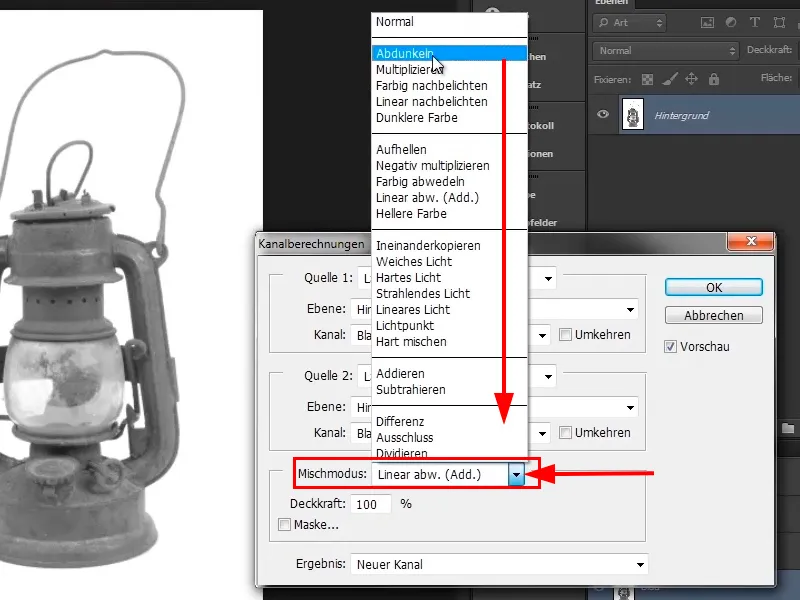This screenshot has height=600, width=800.
Task: Choose Ineinanderkopieren blend mode
Action: (449, 245)
